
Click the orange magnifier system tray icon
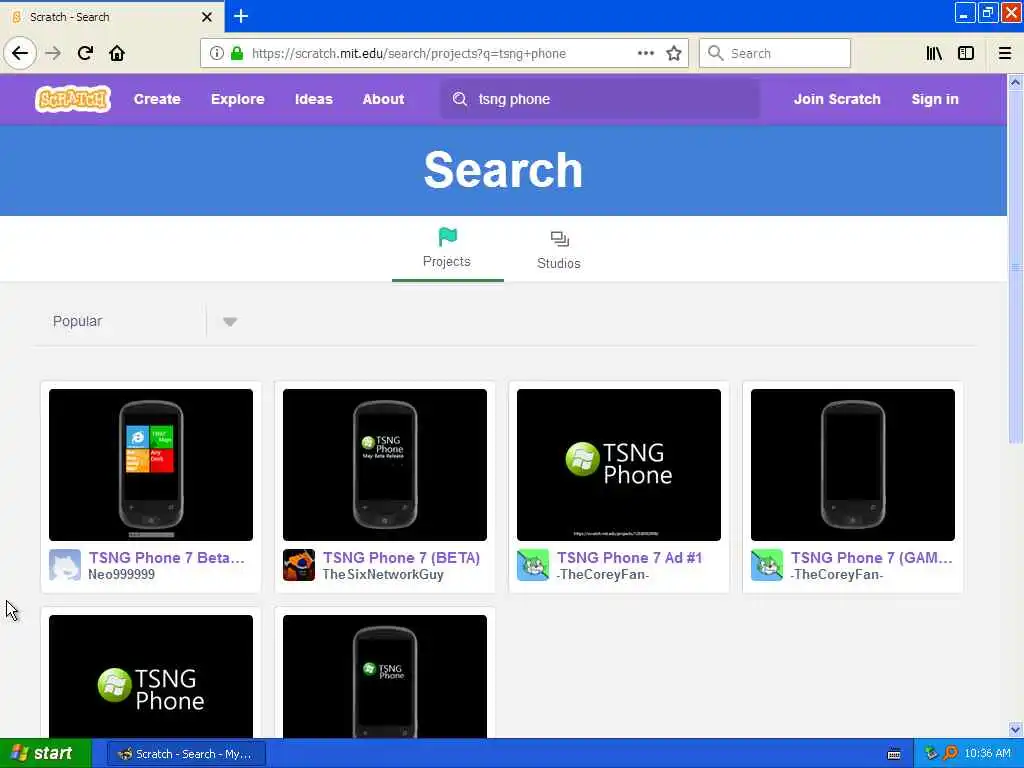[x=951, y=754]
